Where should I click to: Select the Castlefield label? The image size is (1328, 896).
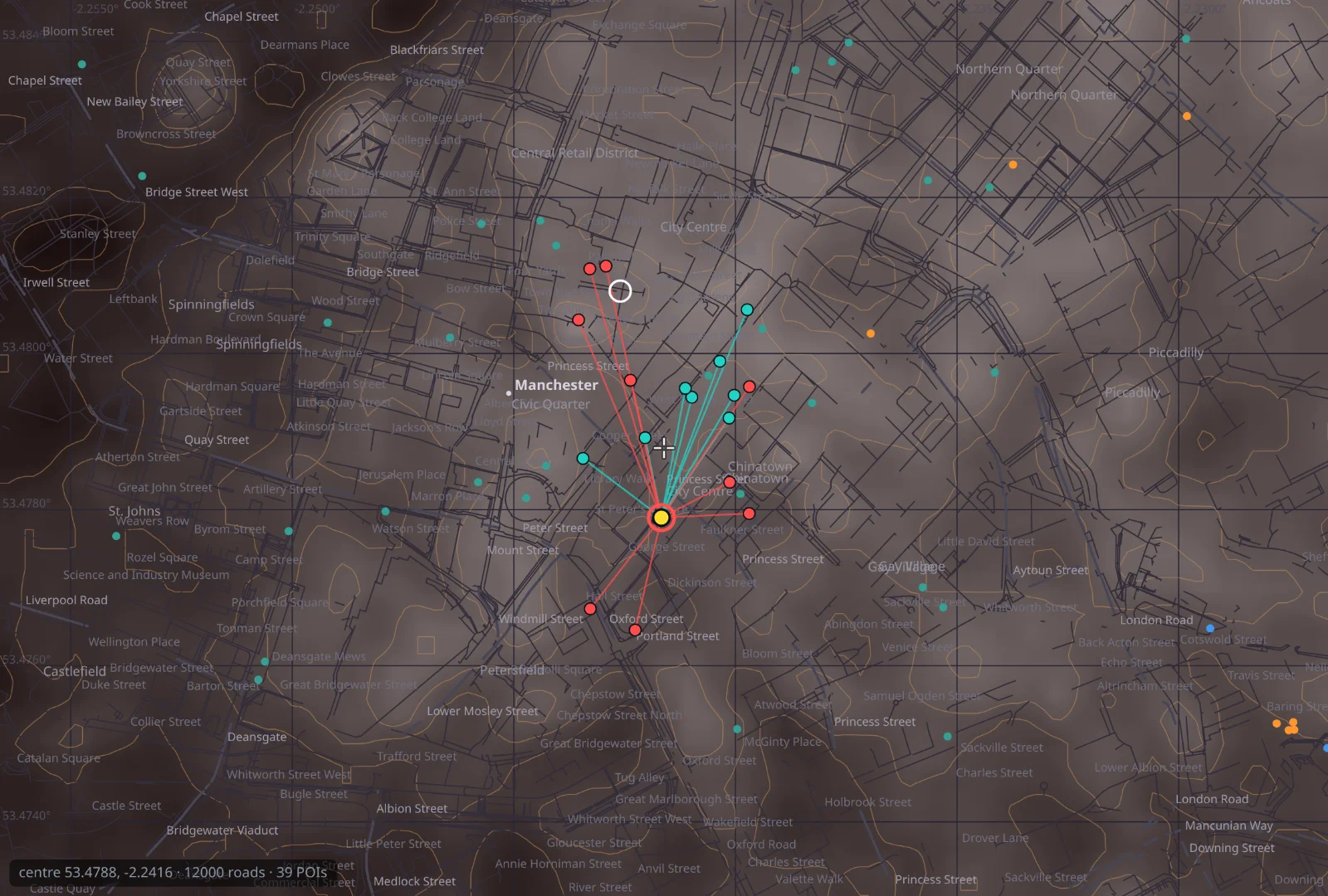[x=74, y=671]
